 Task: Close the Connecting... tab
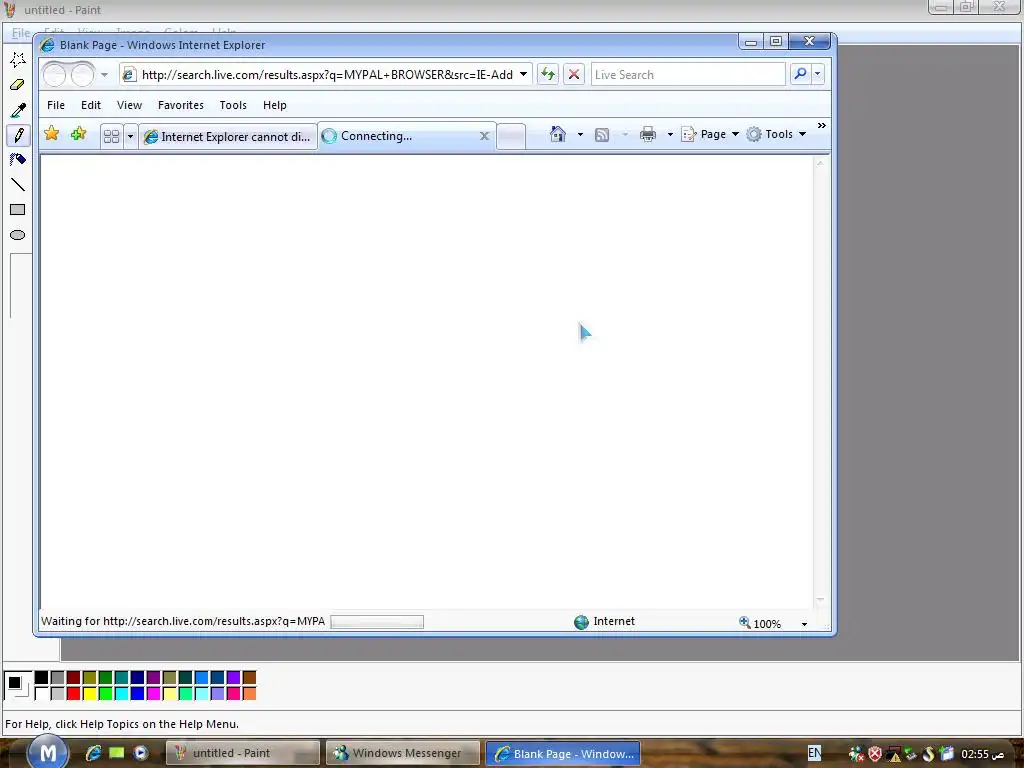(485, 136)
